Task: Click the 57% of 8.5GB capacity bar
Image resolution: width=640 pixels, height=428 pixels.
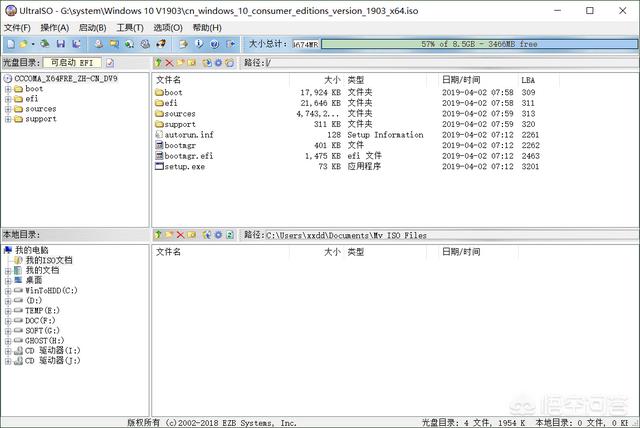Action: pos(479,44)
